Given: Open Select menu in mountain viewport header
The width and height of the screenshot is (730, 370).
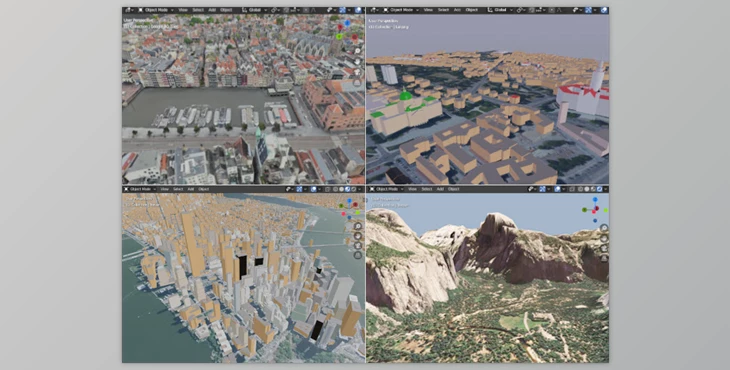Looking at the screenshot, I should coord(426,189).
